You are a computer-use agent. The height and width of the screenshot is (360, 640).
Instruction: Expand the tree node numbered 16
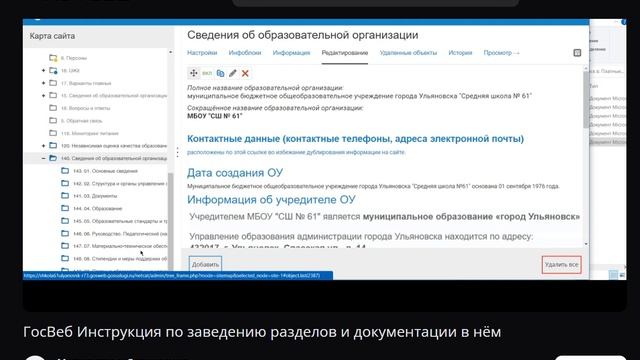pos(43,71)
